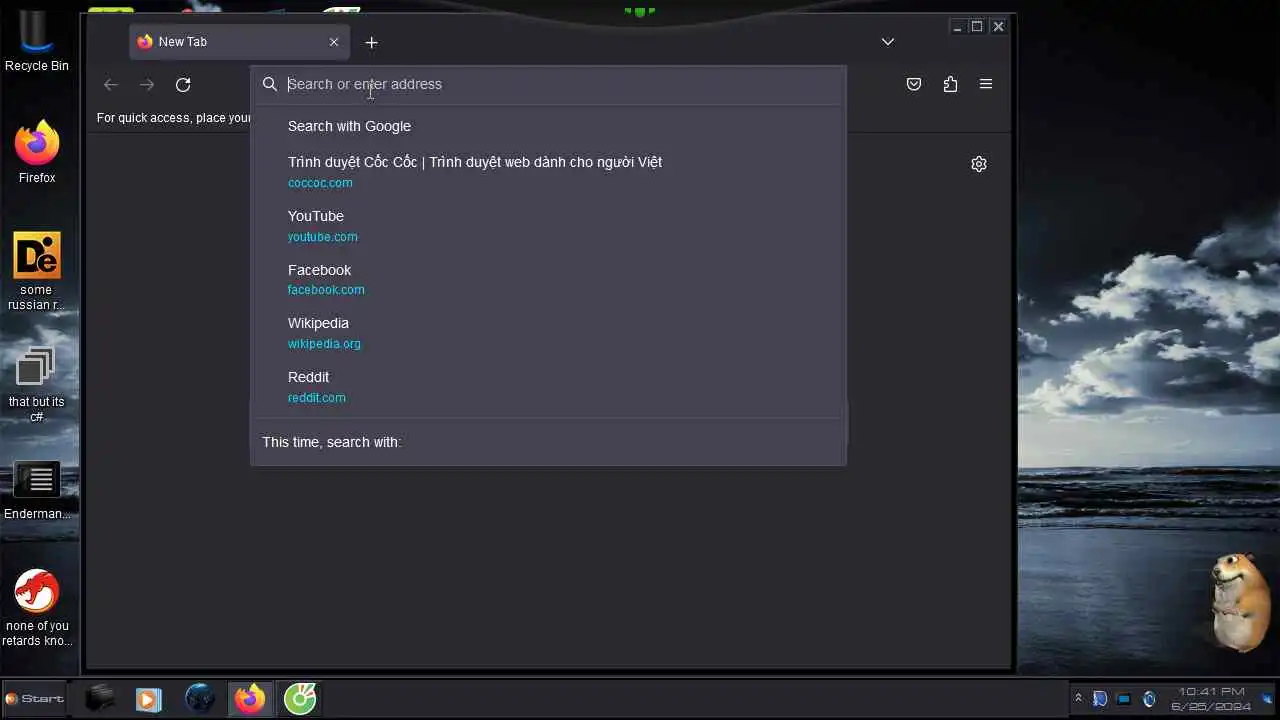Open new tab page settings gear
Viewport: 1280px width, 720px height.
coord(979,164)
